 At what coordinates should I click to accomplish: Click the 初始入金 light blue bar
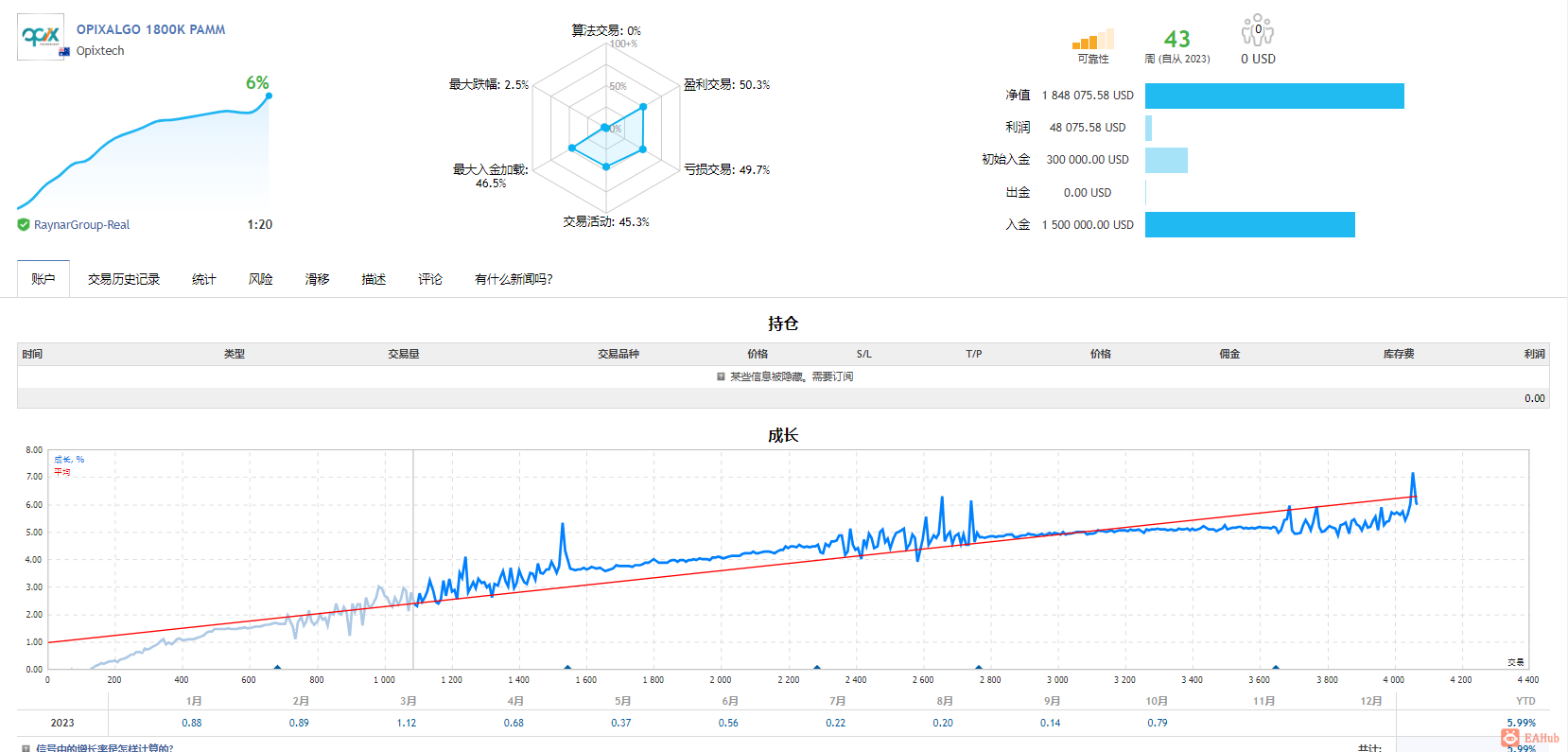coord(1166,160)
